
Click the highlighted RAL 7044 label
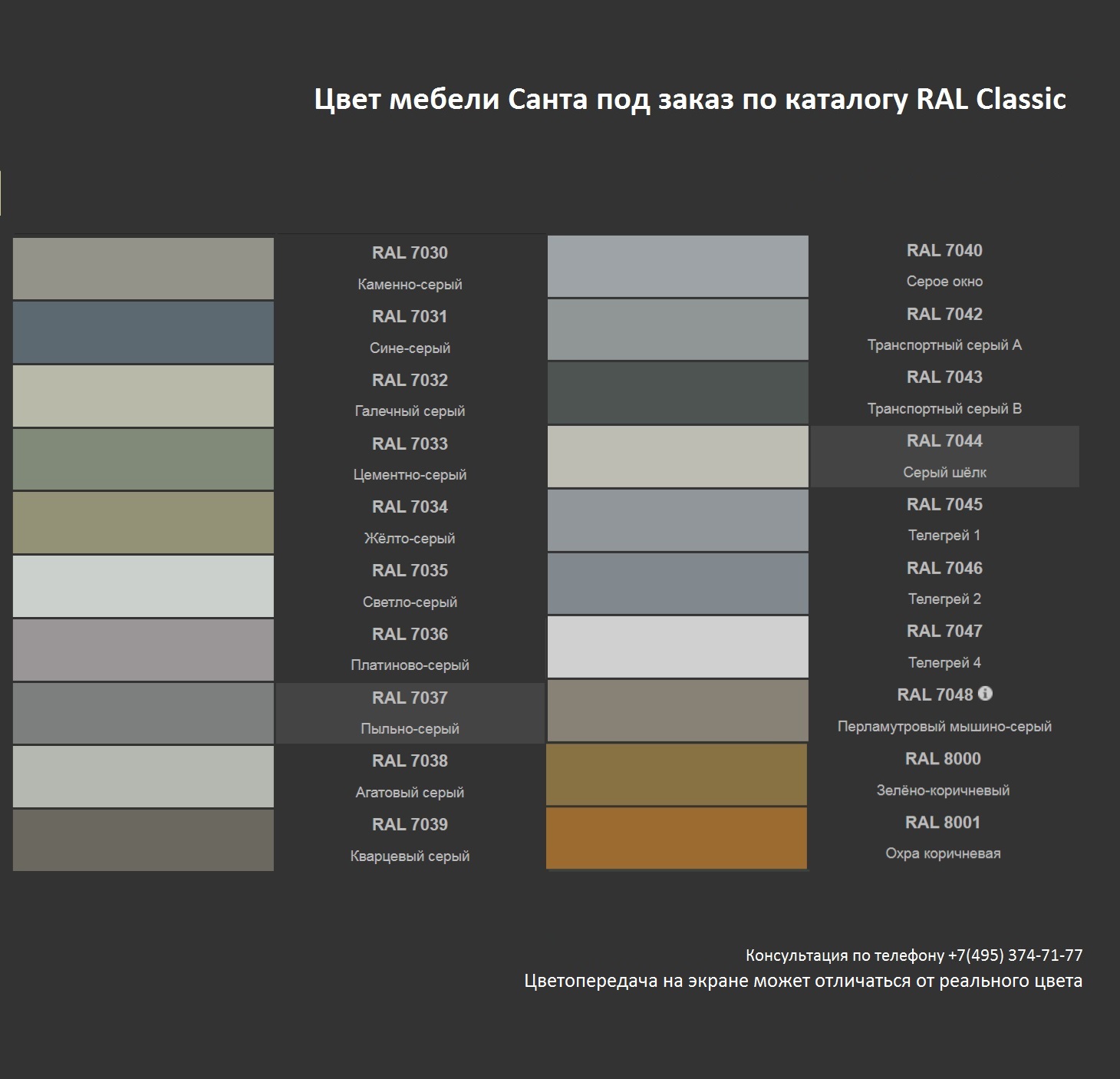pos(944,441)
